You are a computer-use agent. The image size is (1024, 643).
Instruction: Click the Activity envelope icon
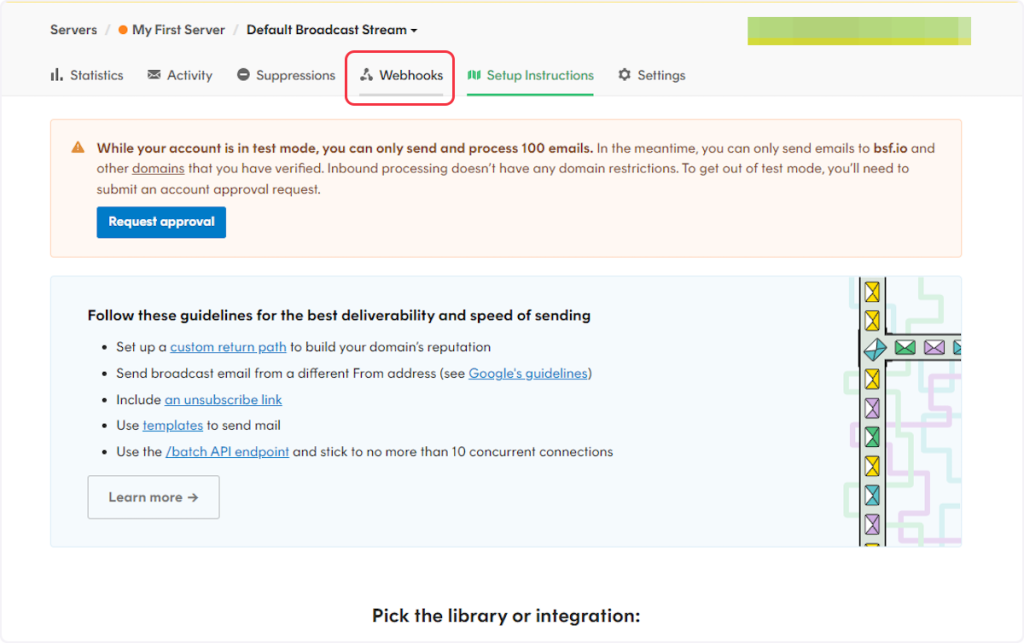[154, 75]
